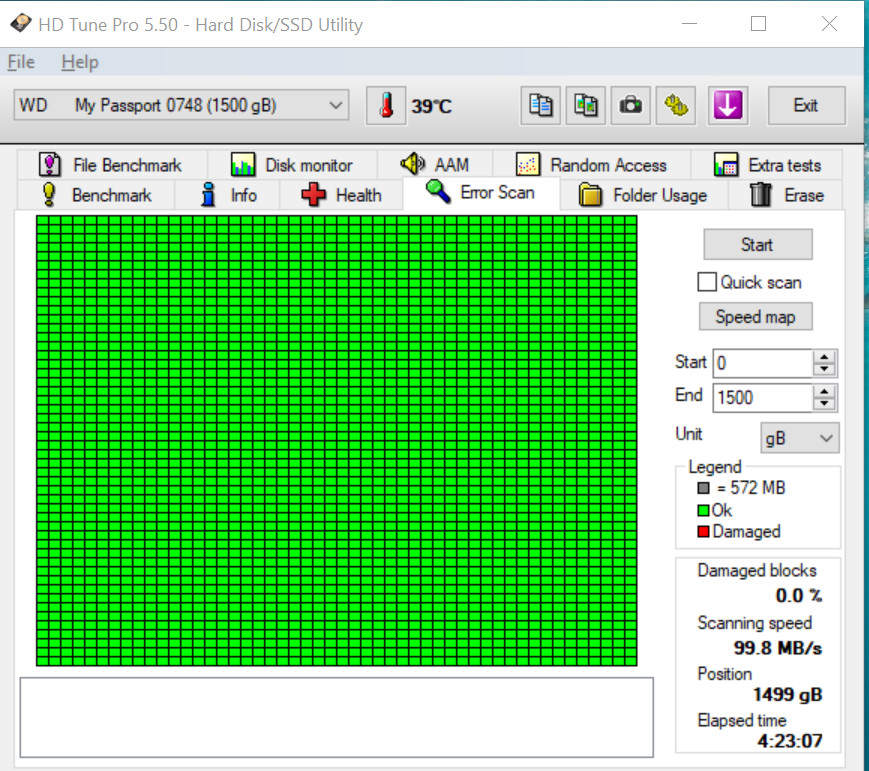Expand the WD My Passport drive dropdown

pos(336,105)
